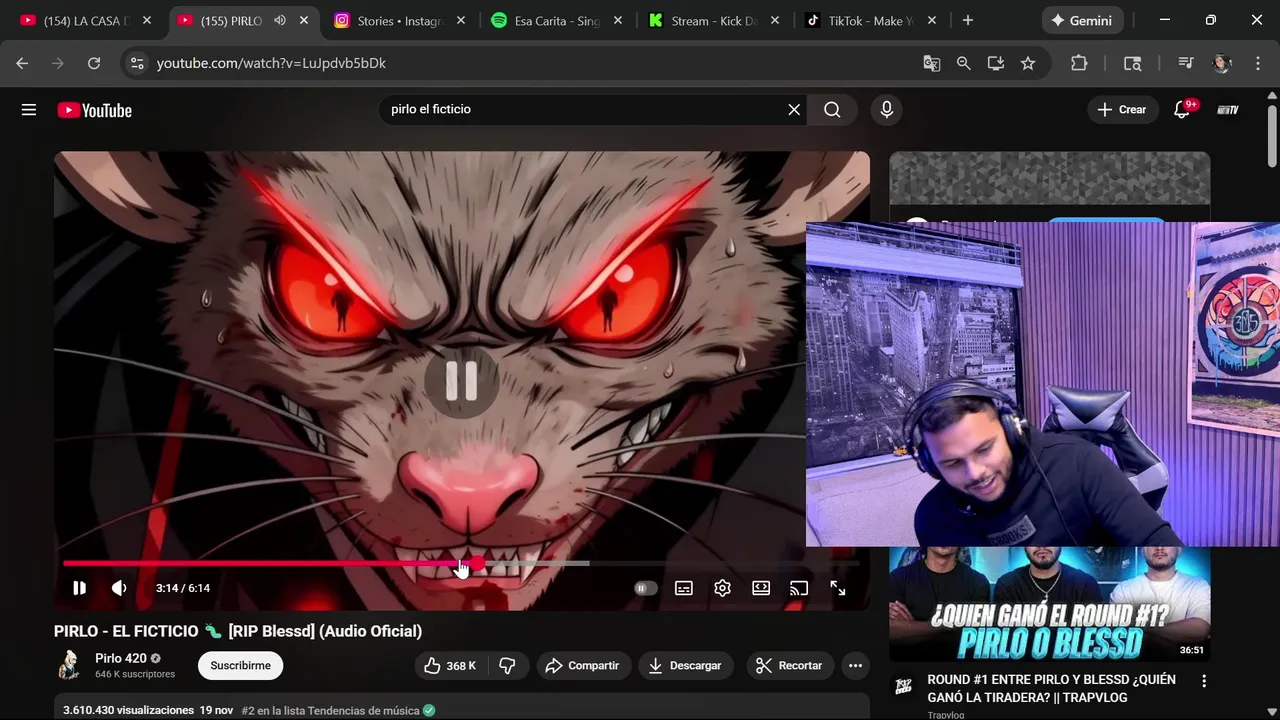Pause the video from the player bar
Viewport: 1280px width, 720px height.
[79, 588]
